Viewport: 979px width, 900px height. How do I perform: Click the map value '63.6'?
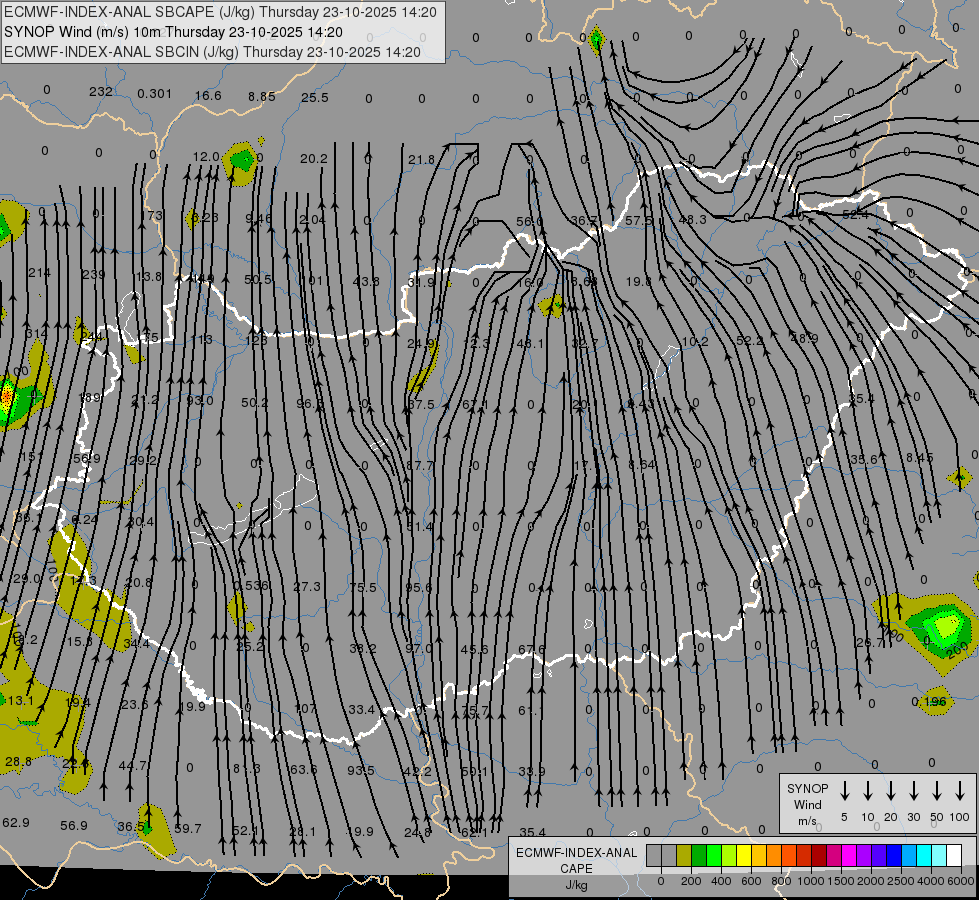pyautogui.click(x=303, y=769)
